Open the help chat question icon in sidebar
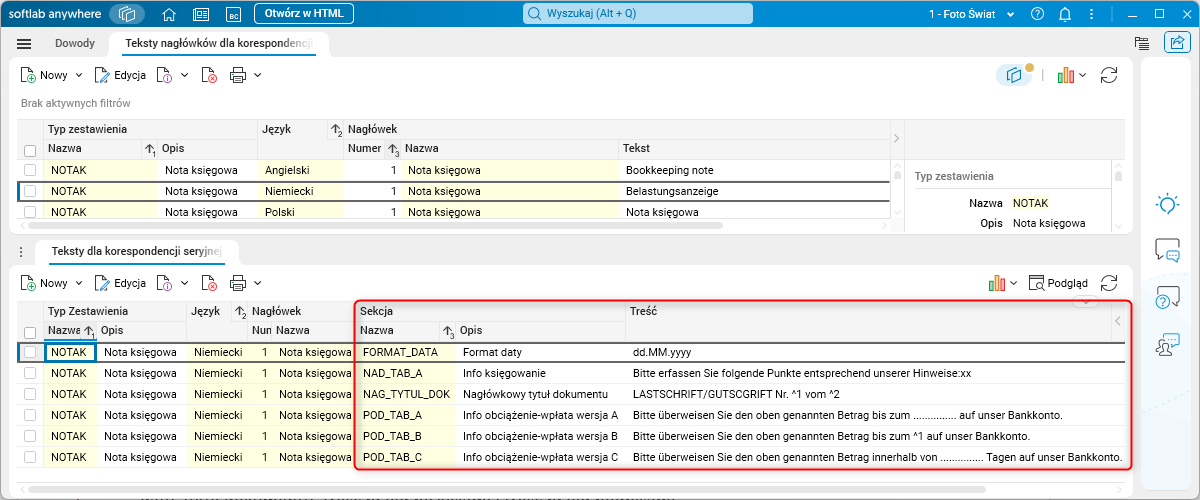Image resolution: width=1200 pixels, height=500 pixels. [1167, 298]
